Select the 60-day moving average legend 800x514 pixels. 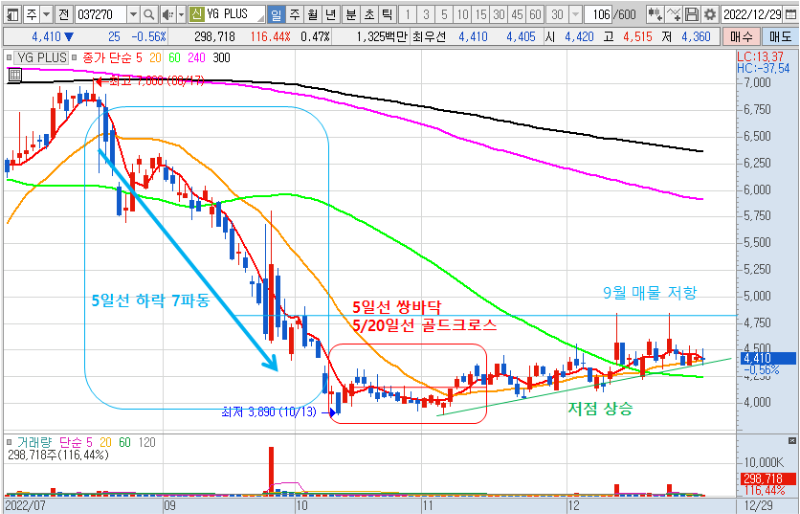coord(174,58)
